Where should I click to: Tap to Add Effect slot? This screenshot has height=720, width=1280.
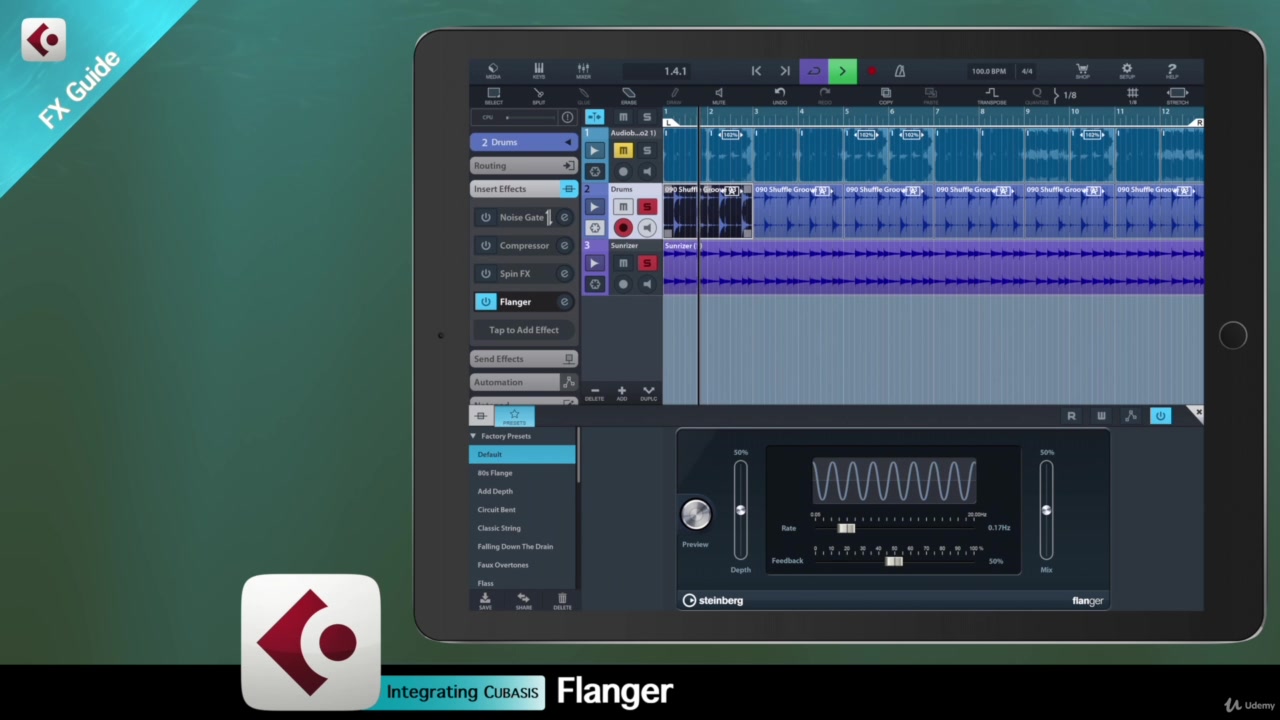[x=524, y=330]
